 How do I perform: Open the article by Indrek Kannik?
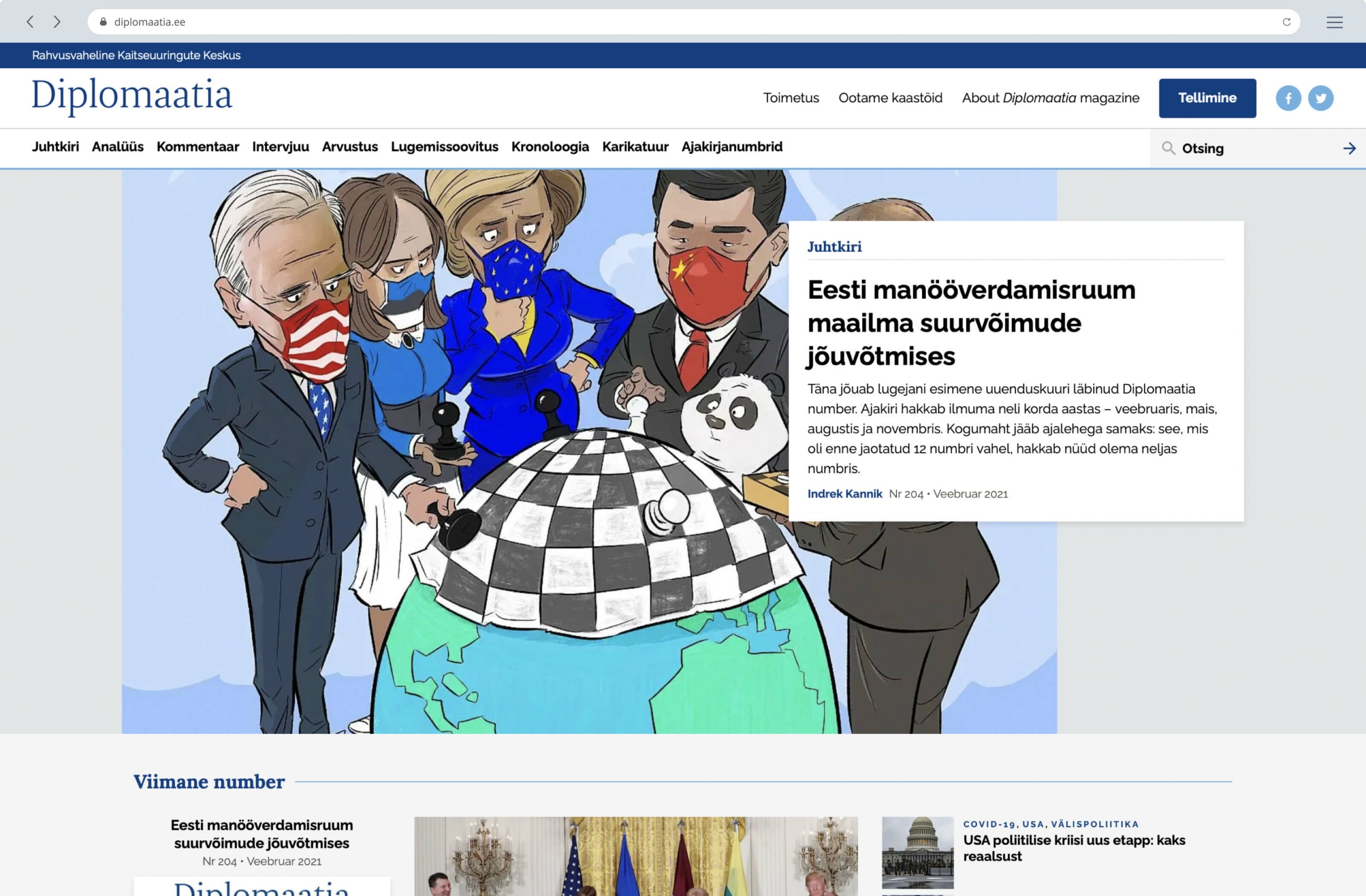(845, 493)
